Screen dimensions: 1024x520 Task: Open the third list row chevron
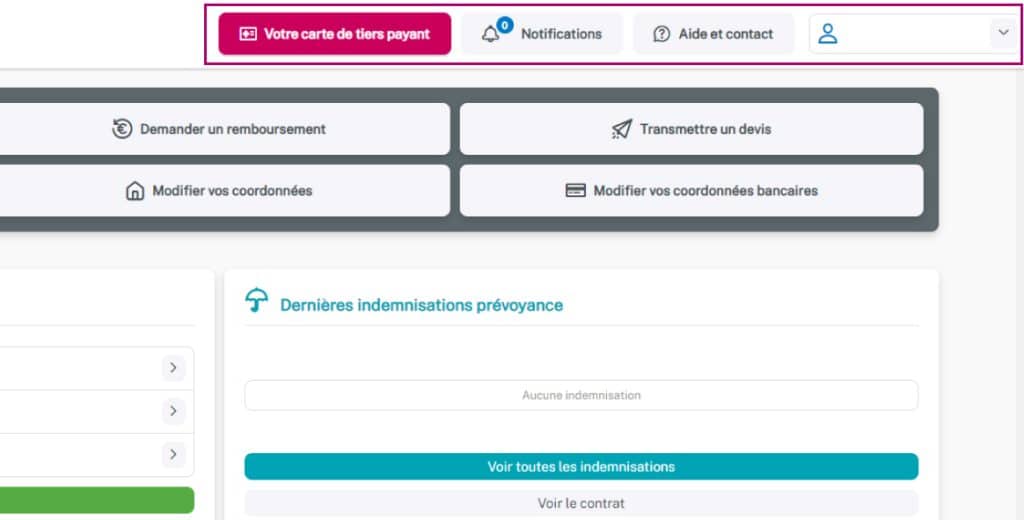click(173, 454)
